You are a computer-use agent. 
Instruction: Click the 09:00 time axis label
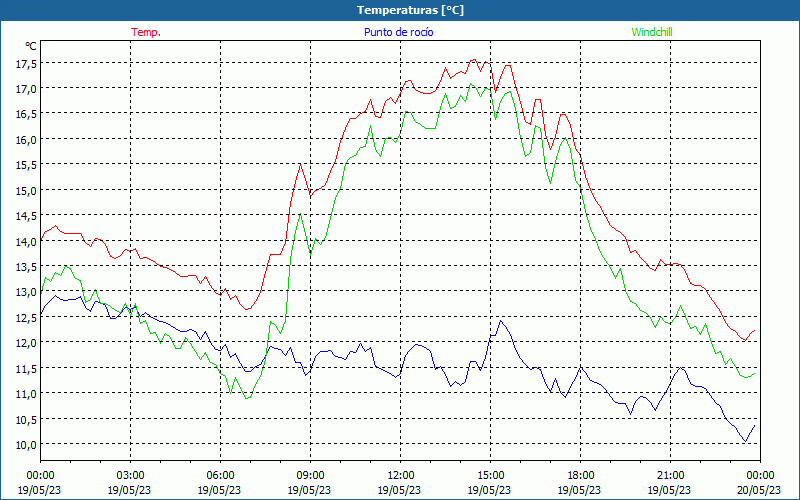coord(310,476)
